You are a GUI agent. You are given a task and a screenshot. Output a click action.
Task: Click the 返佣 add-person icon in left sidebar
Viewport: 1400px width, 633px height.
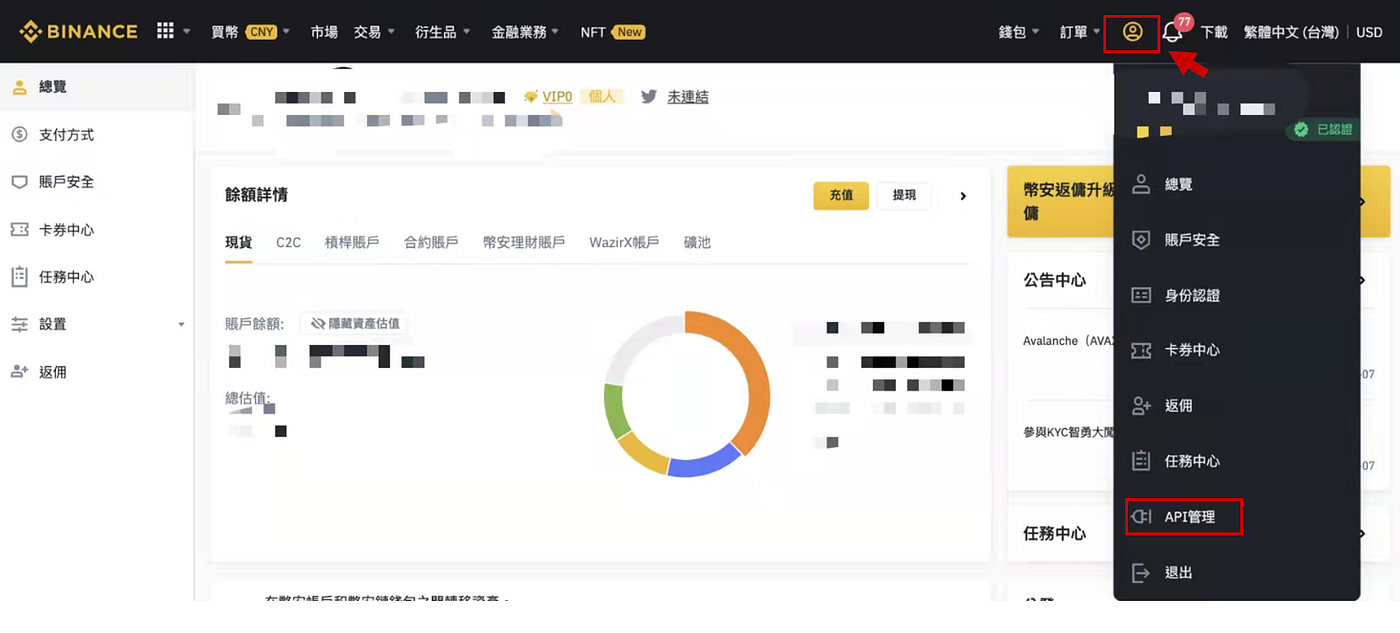tap(19, 372)
